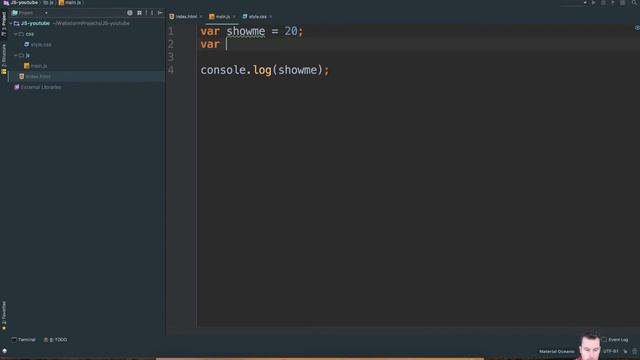Click the showme variable on line 1

(246, 31)
